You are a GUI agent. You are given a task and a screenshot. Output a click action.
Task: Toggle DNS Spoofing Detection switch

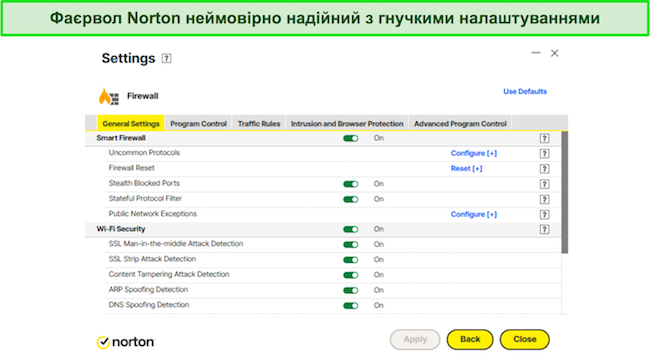(351, 305)
